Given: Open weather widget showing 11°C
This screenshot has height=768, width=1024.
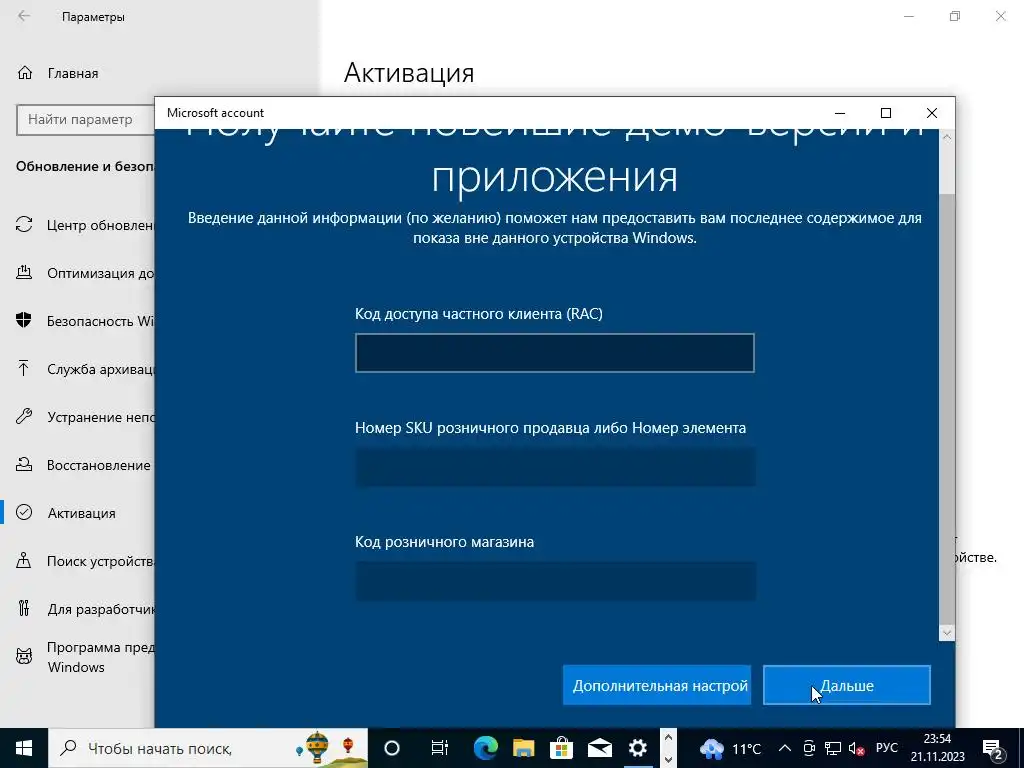Looking at the screenshot, I should (x=730, y=748).
